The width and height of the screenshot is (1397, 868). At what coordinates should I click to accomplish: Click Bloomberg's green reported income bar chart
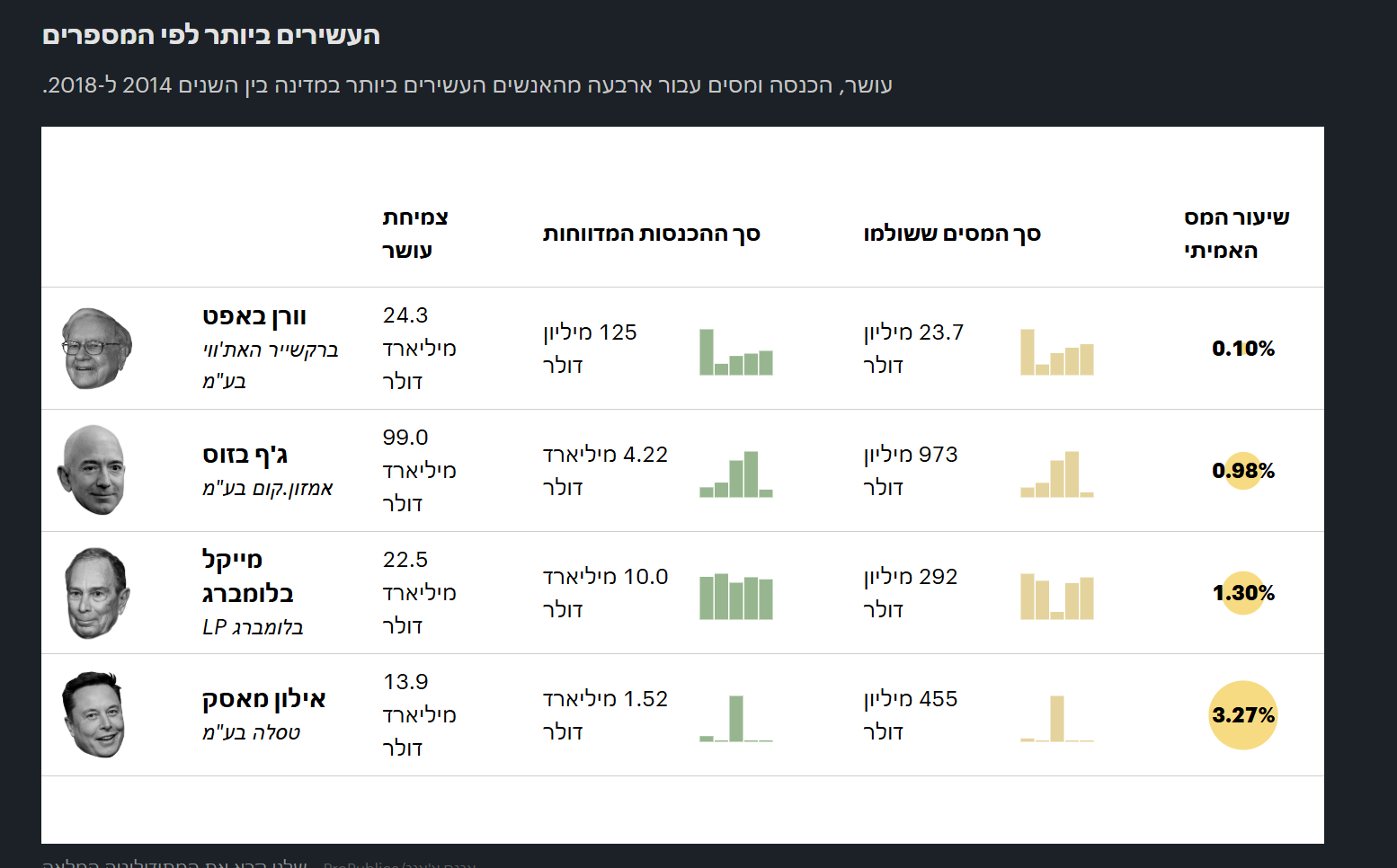(x=736, y=598)
